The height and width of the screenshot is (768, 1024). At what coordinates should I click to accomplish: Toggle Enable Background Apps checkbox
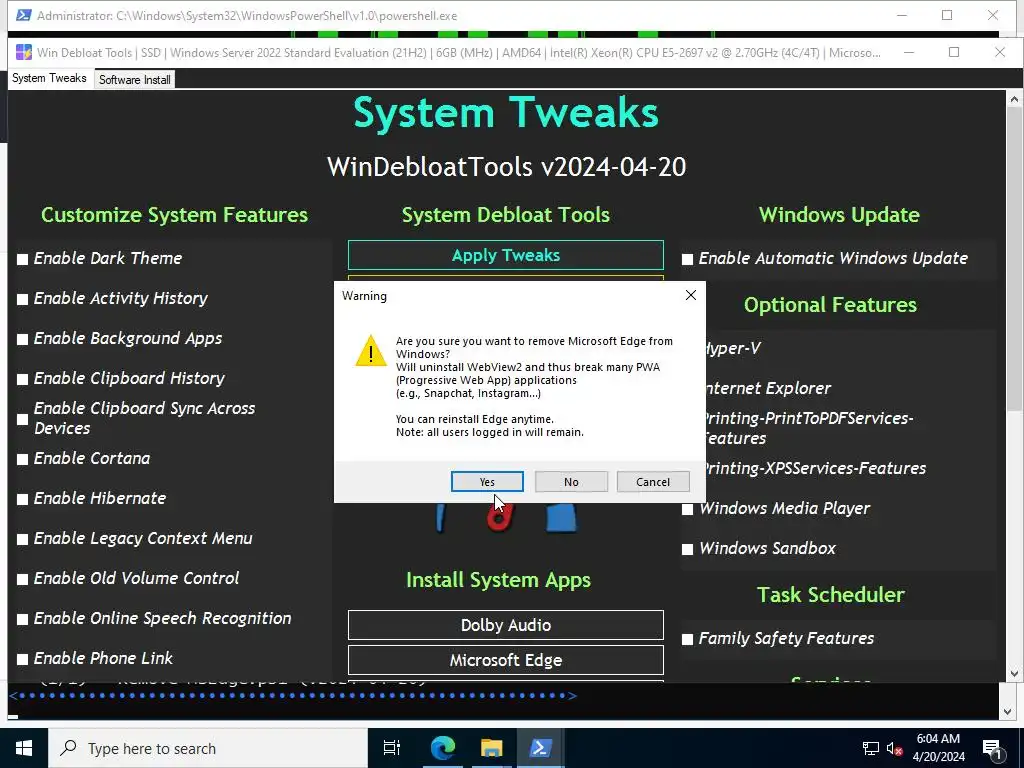(x=23, y=339)
